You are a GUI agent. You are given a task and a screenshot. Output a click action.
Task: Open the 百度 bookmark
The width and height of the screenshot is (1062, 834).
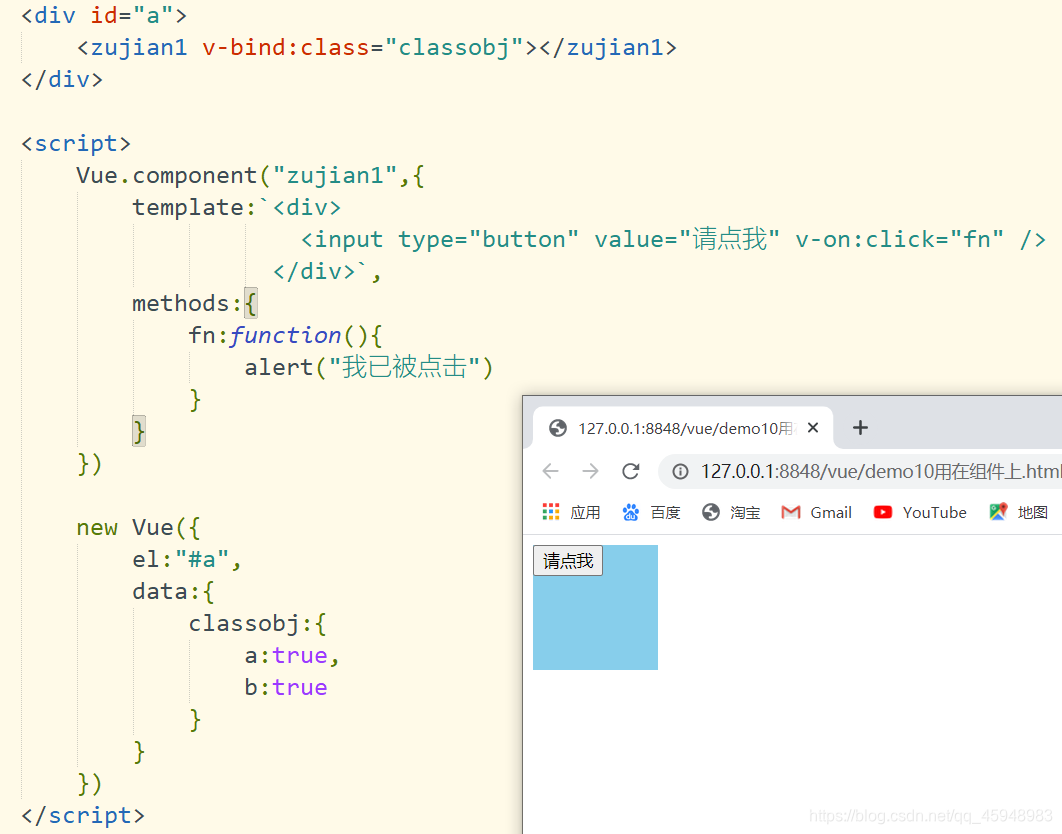(665, 513)
